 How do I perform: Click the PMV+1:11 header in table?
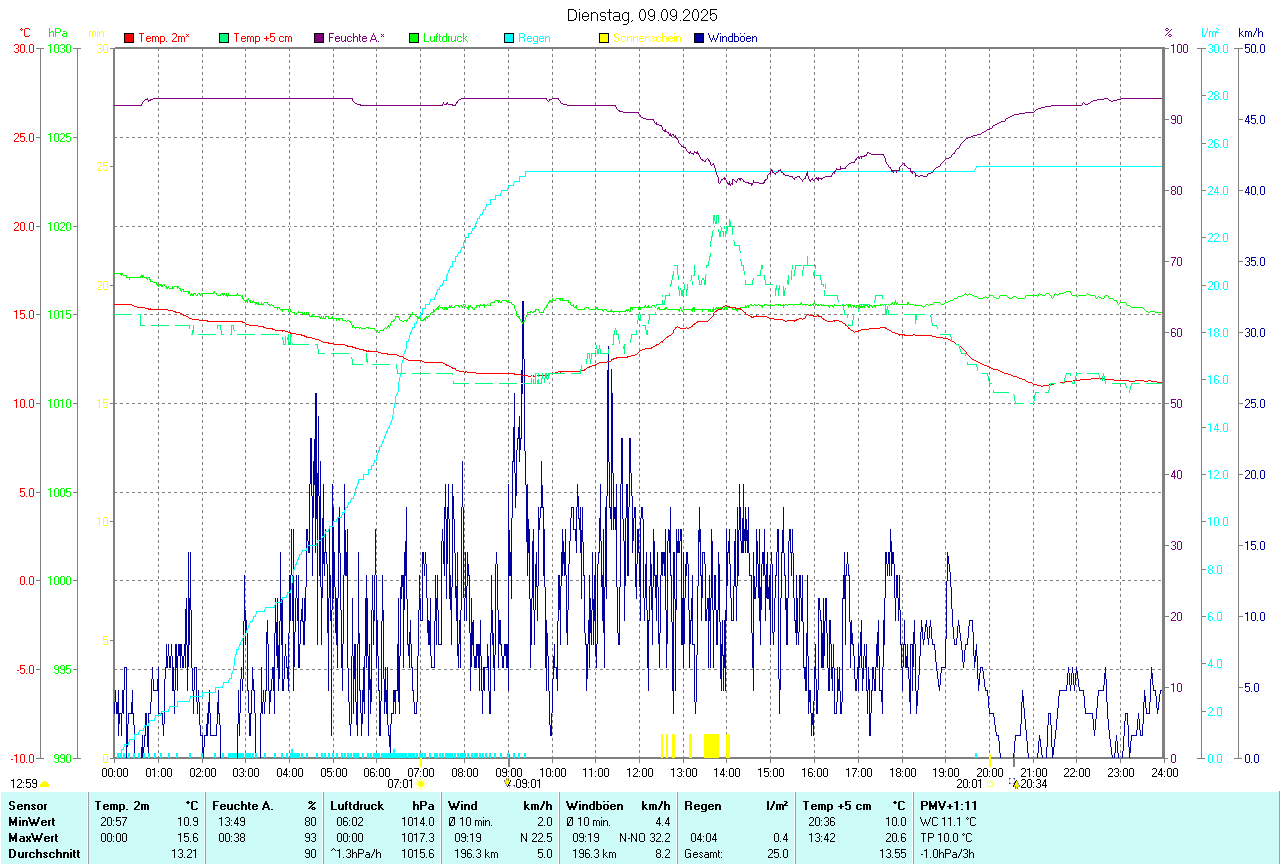click(x=948, y=805)
